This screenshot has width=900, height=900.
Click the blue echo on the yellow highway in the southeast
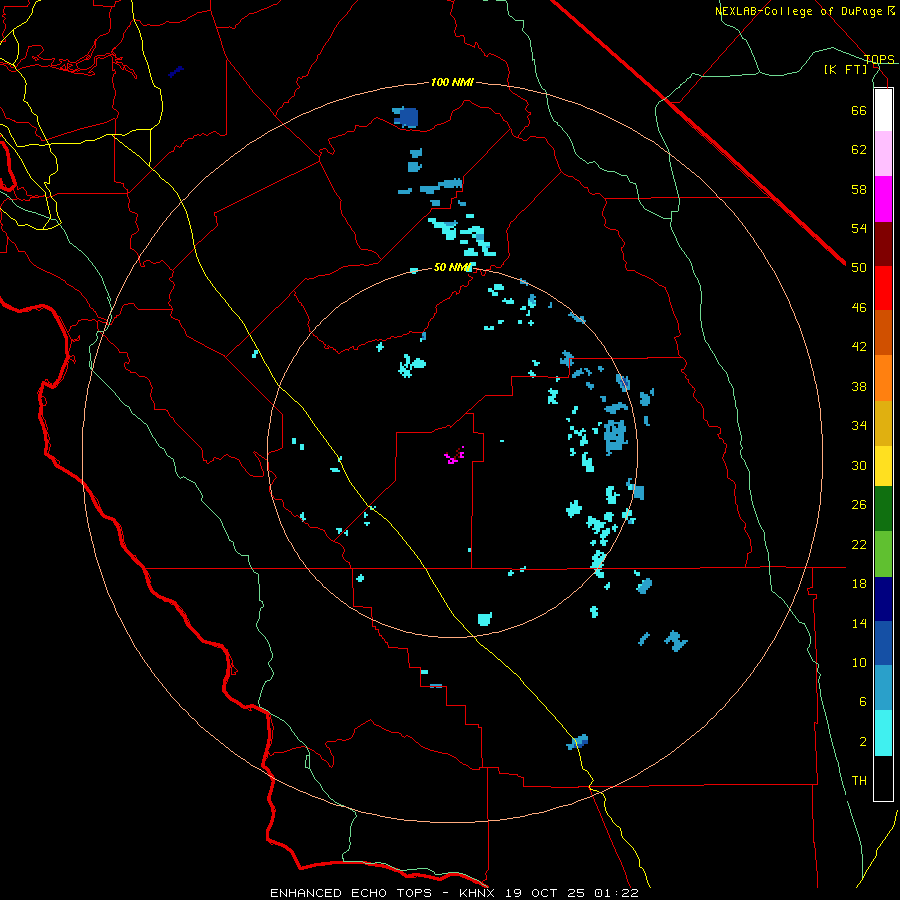point(578,742)
